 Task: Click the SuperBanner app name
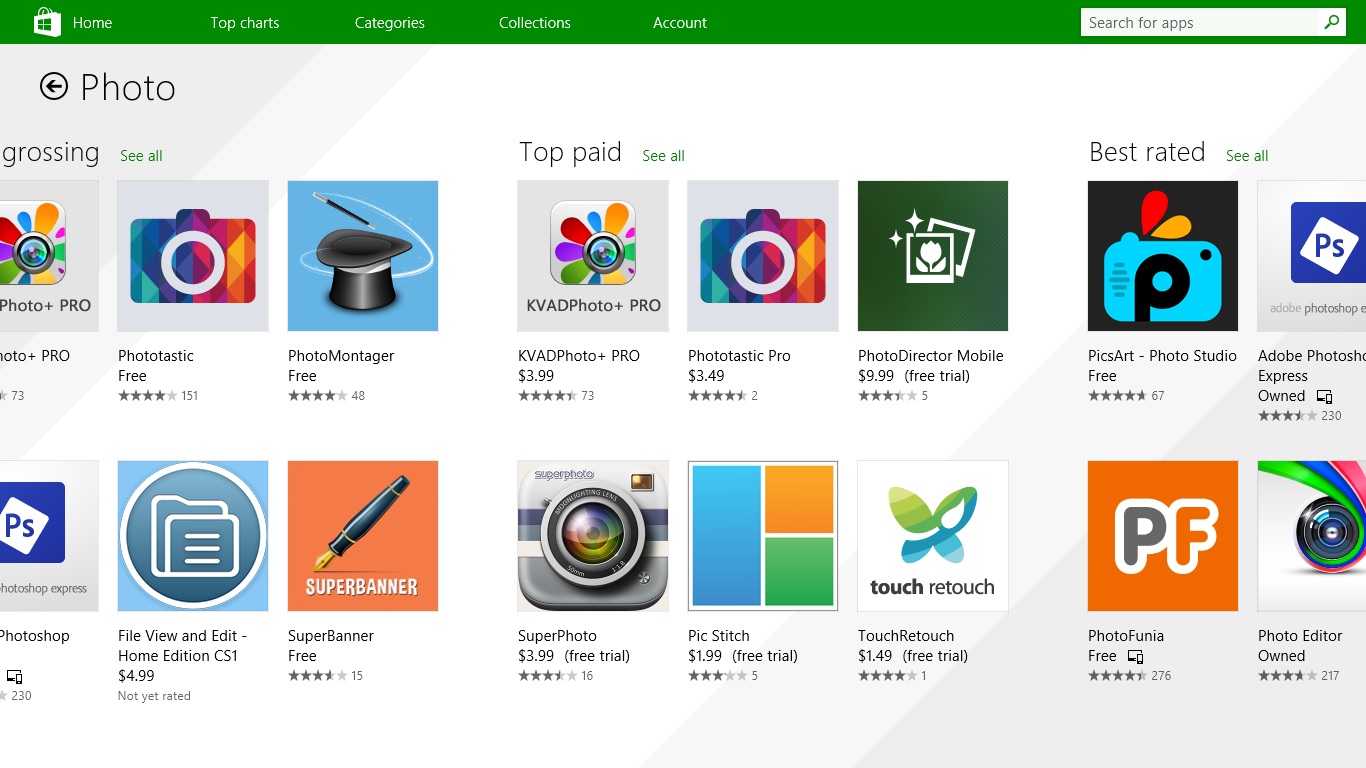[x=331, y=636]
